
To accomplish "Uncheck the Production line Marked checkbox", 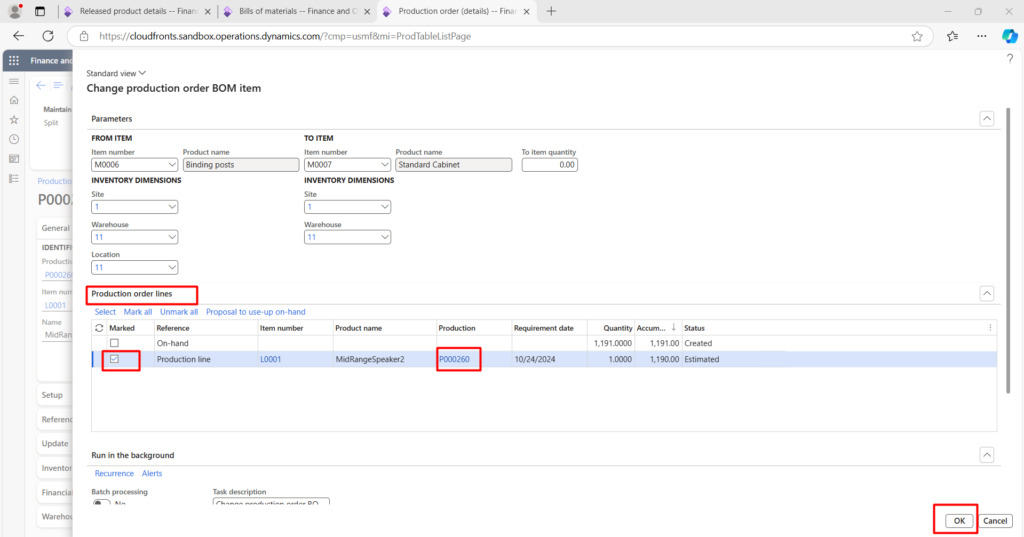I will (114, 359).
